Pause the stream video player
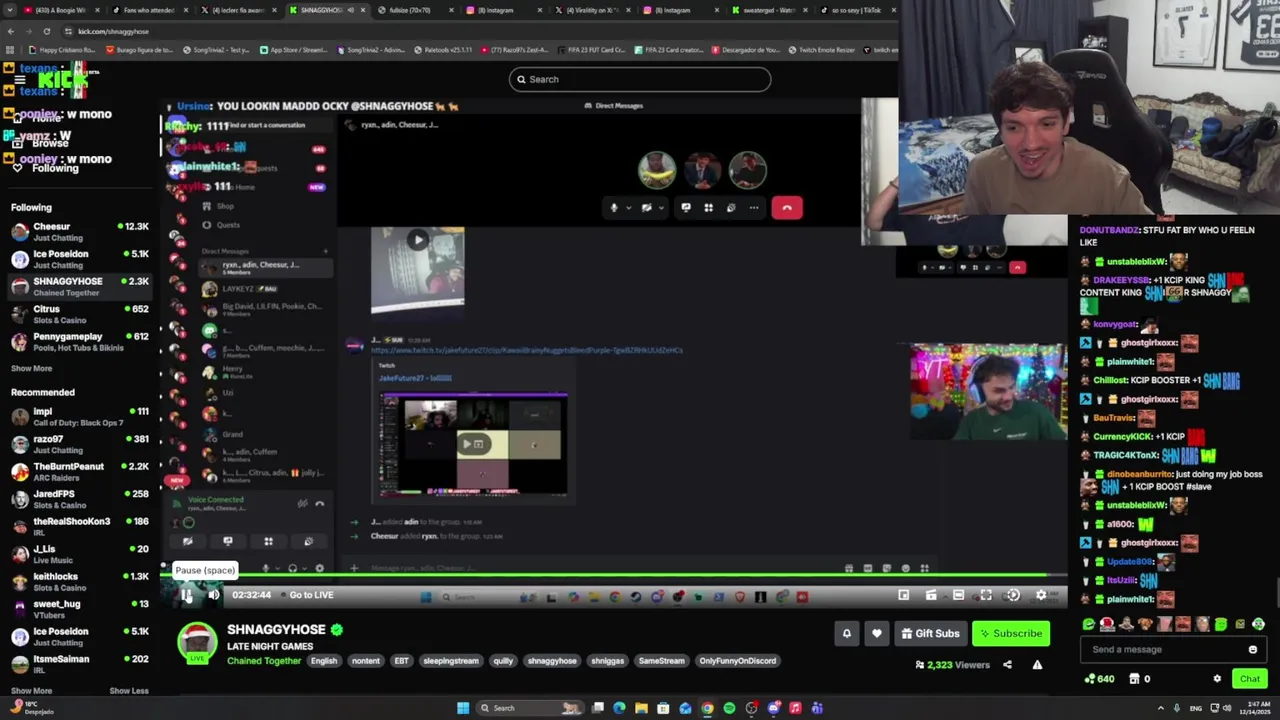1280x720 pixels. (x=187, y=595)
